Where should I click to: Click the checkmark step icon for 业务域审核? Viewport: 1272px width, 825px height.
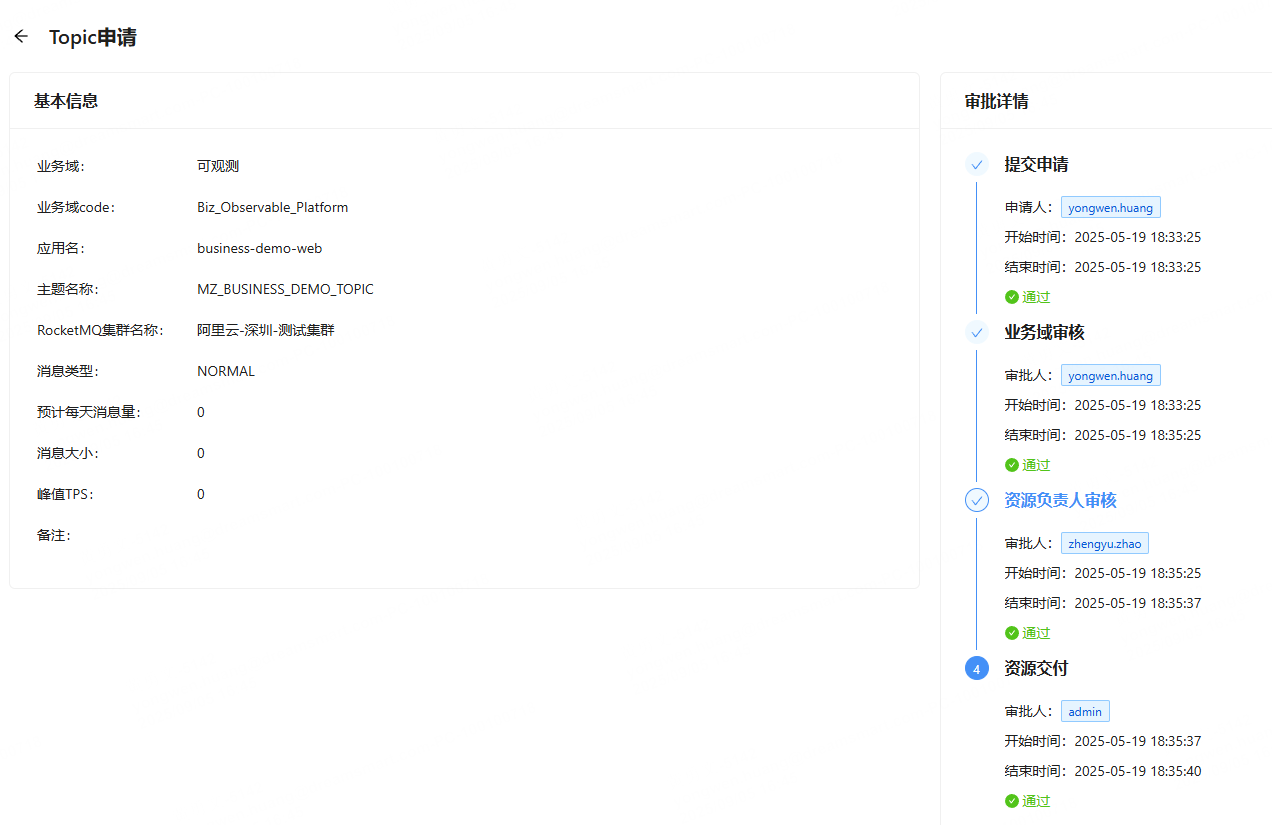pyautogui.click(x=977, y=333)
